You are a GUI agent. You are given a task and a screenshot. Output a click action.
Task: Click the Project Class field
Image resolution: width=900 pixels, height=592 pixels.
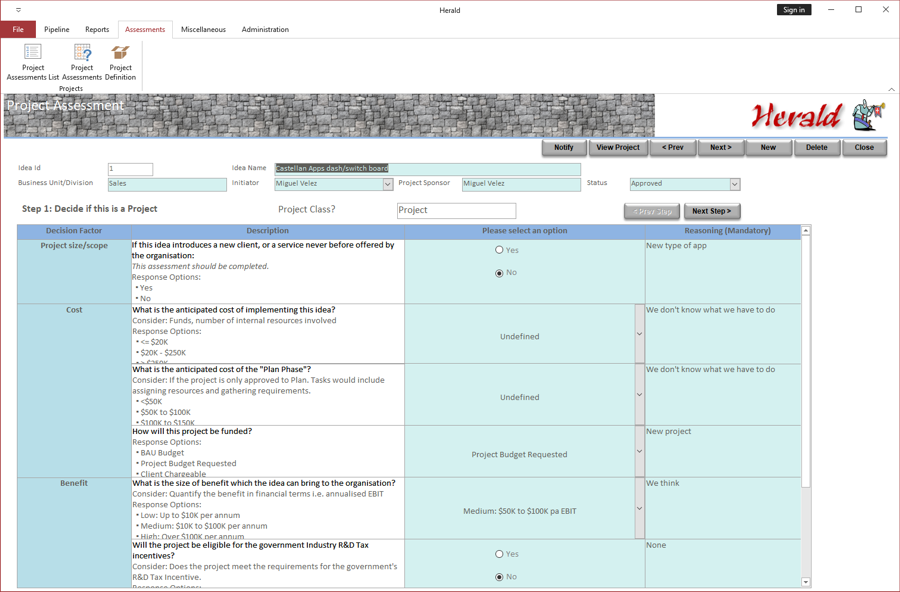(x=456, y=210)
